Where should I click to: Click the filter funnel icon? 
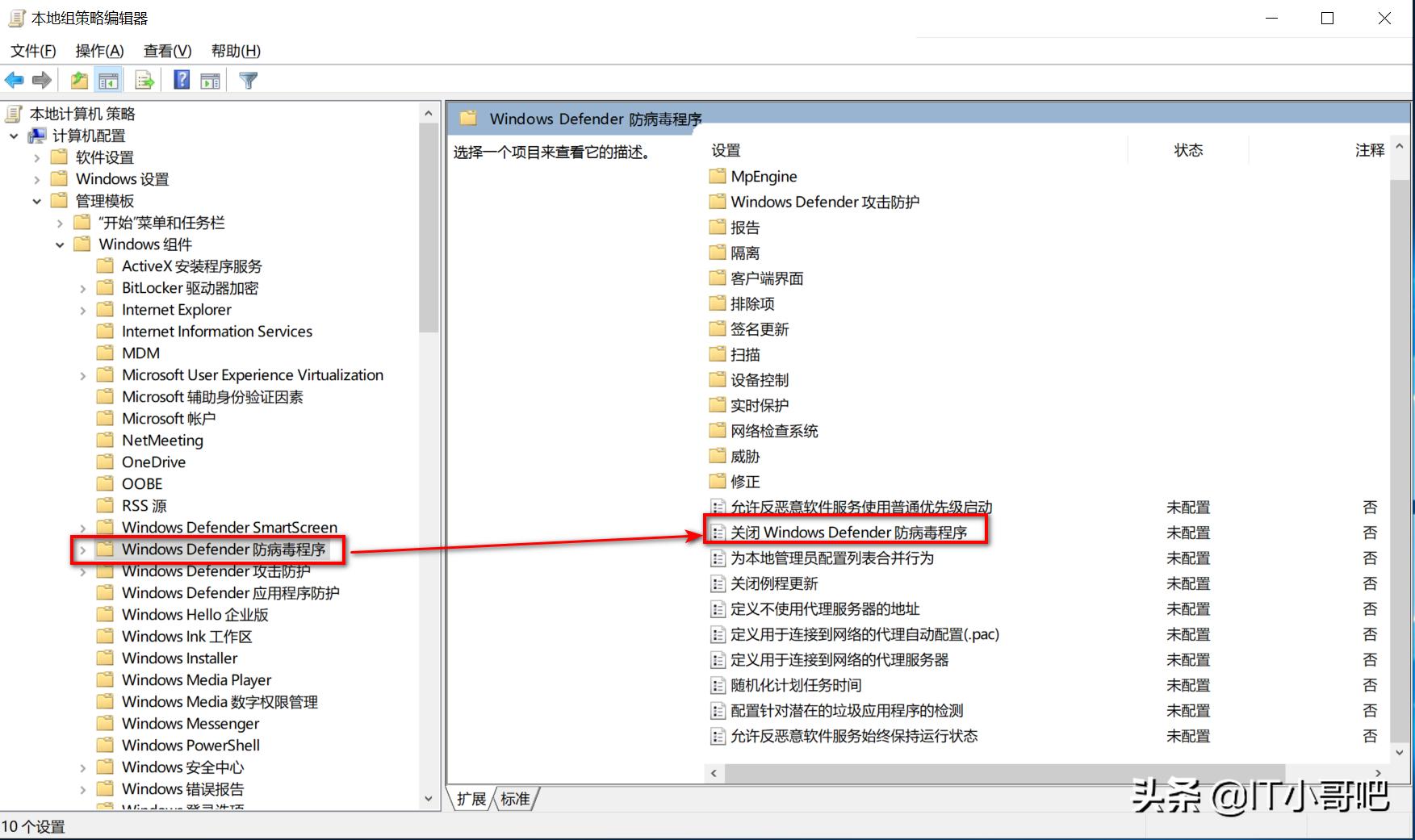[248, 79]
